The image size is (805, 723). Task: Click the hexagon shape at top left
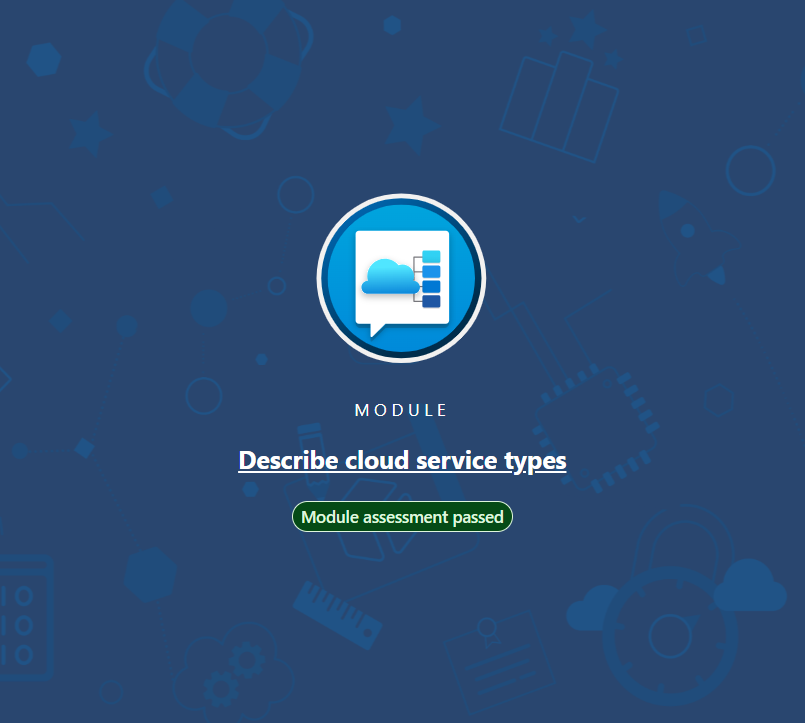click(44, 60)
